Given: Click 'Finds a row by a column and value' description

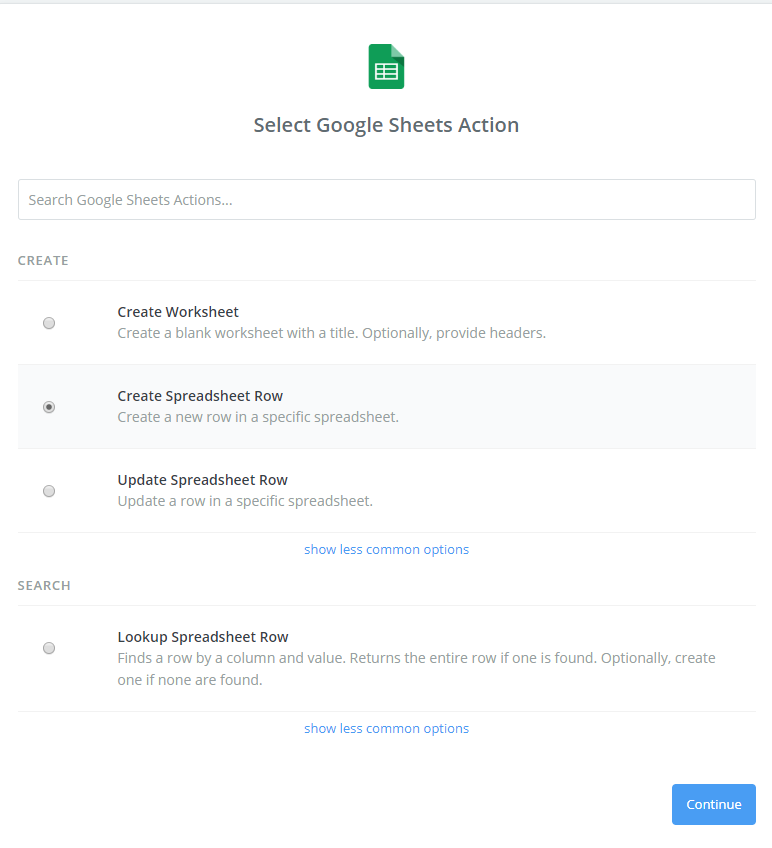Looking at the screenshot, I should pos(417,668).
